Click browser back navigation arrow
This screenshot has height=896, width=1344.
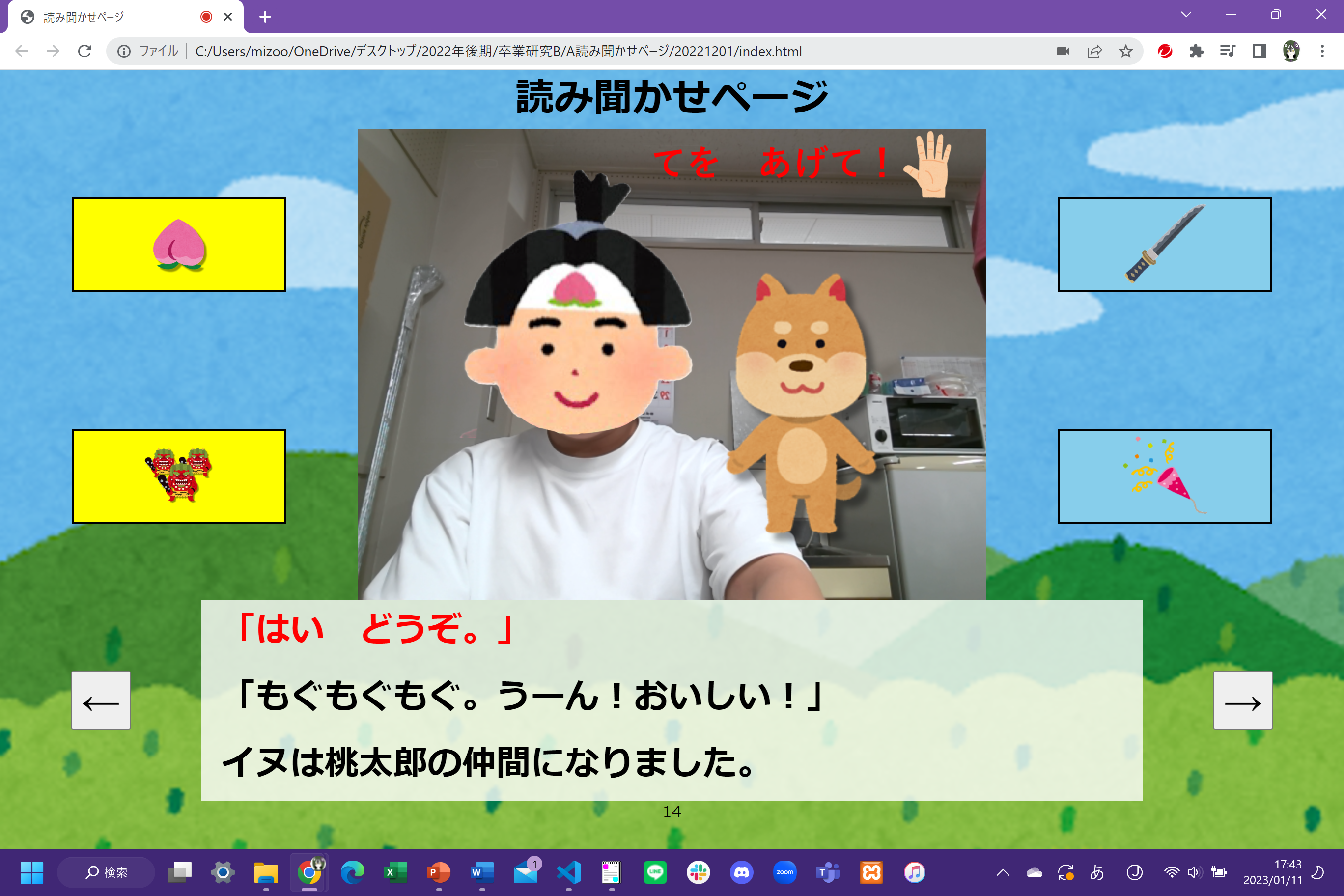[22, 52]
